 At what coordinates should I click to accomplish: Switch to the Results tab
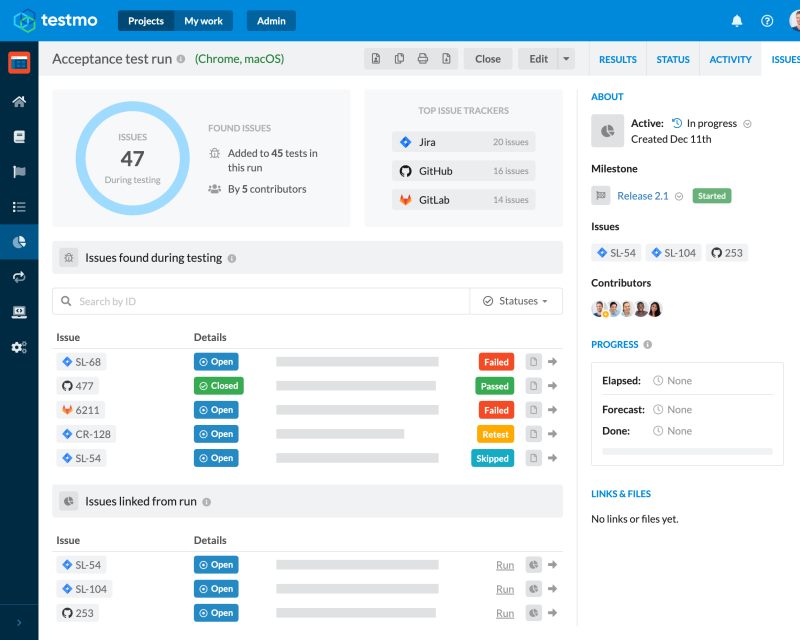click(x=617, y=60)
